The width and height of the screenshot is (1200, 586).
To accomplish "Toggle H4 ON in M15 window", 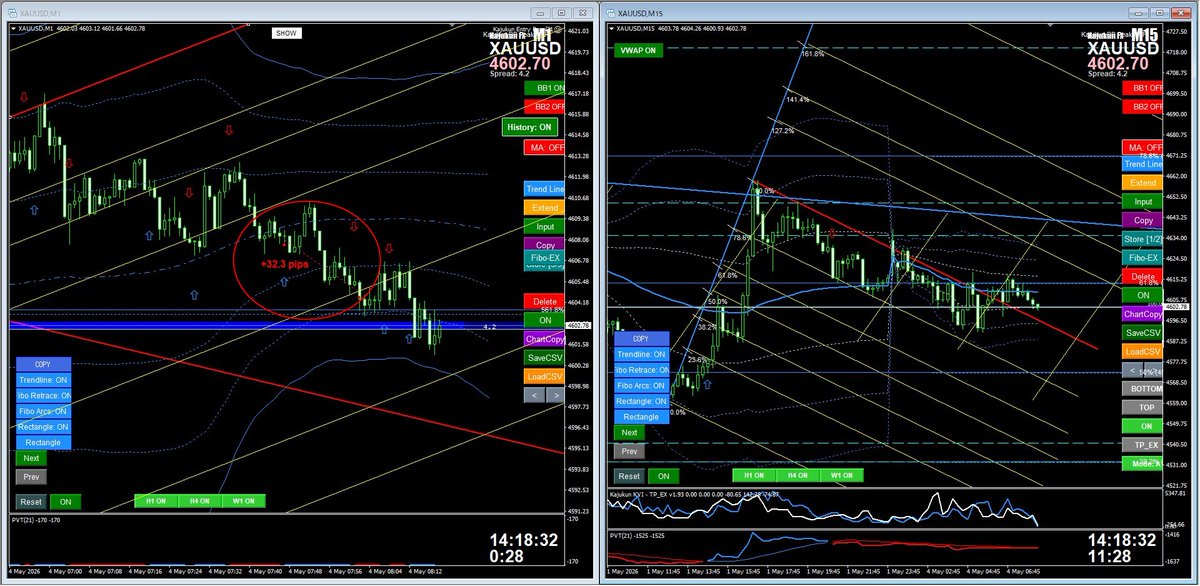I will (x=798, y=475).
